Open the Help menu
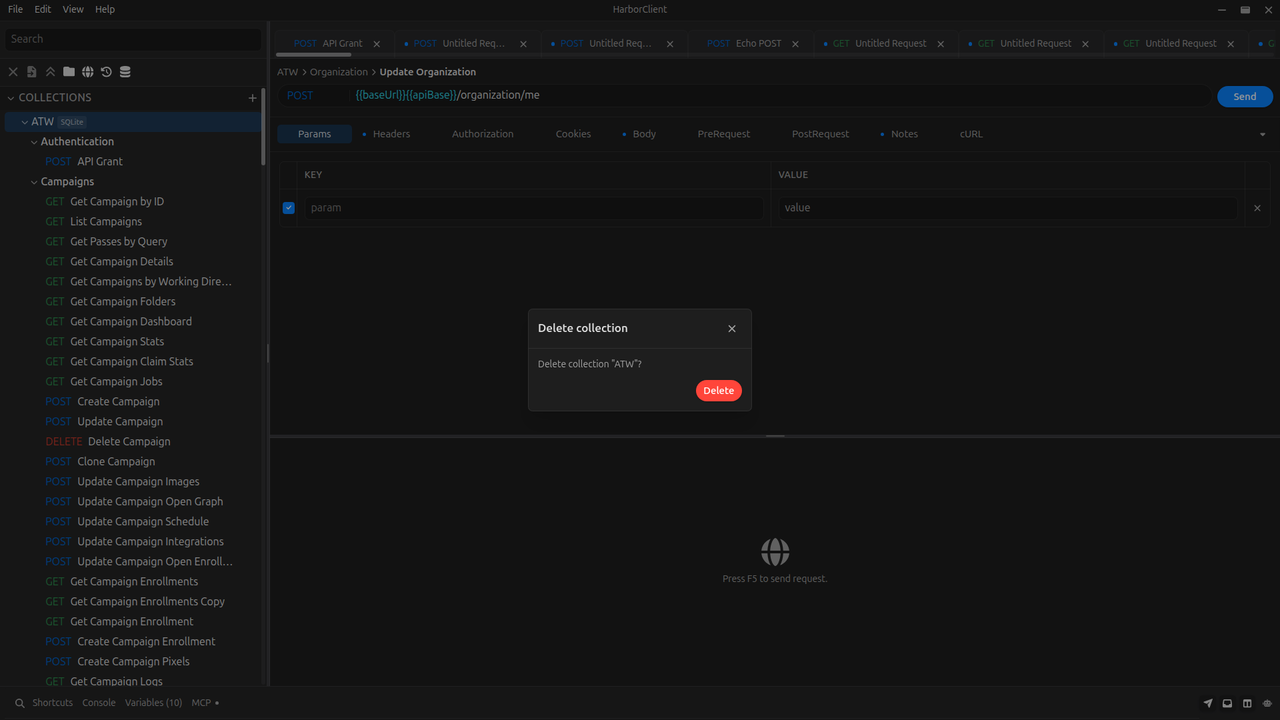Viewport: 1280px width, 720px height. 105,9
